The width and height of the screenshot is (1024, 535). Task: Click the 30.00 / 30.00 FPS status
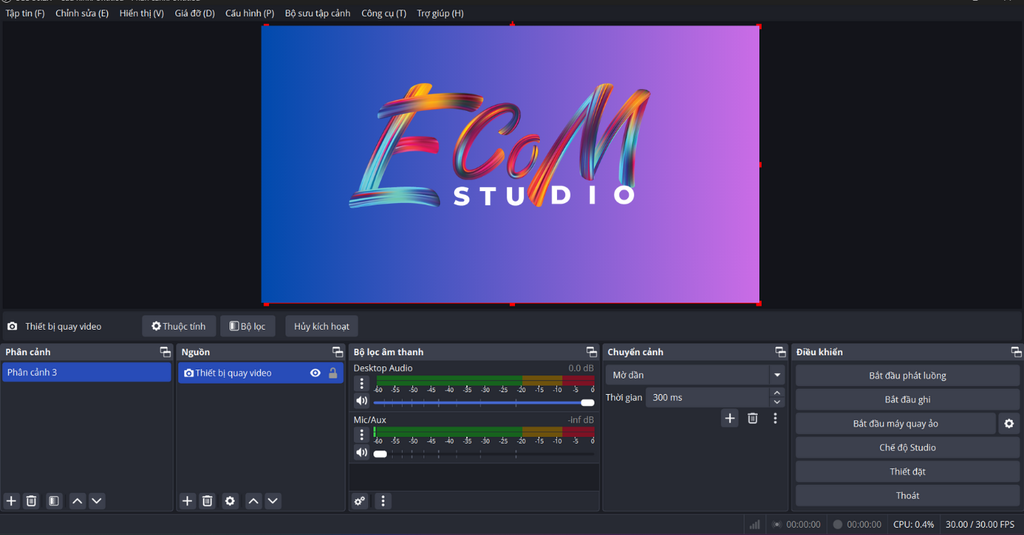(x=980, y=525)
